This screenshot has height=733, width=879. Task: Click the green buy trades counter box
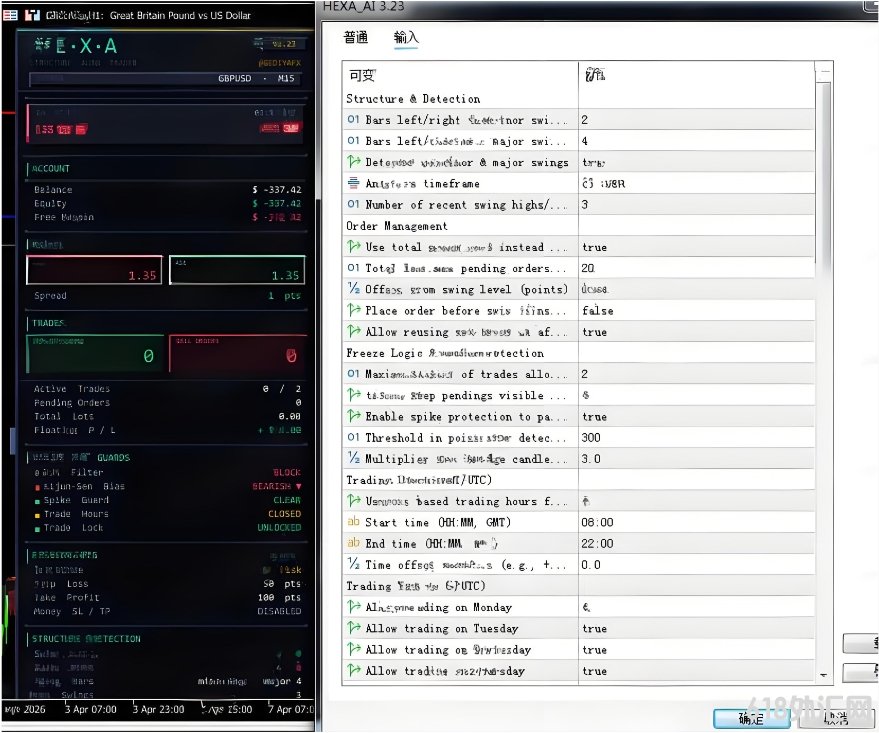[95, 354]
